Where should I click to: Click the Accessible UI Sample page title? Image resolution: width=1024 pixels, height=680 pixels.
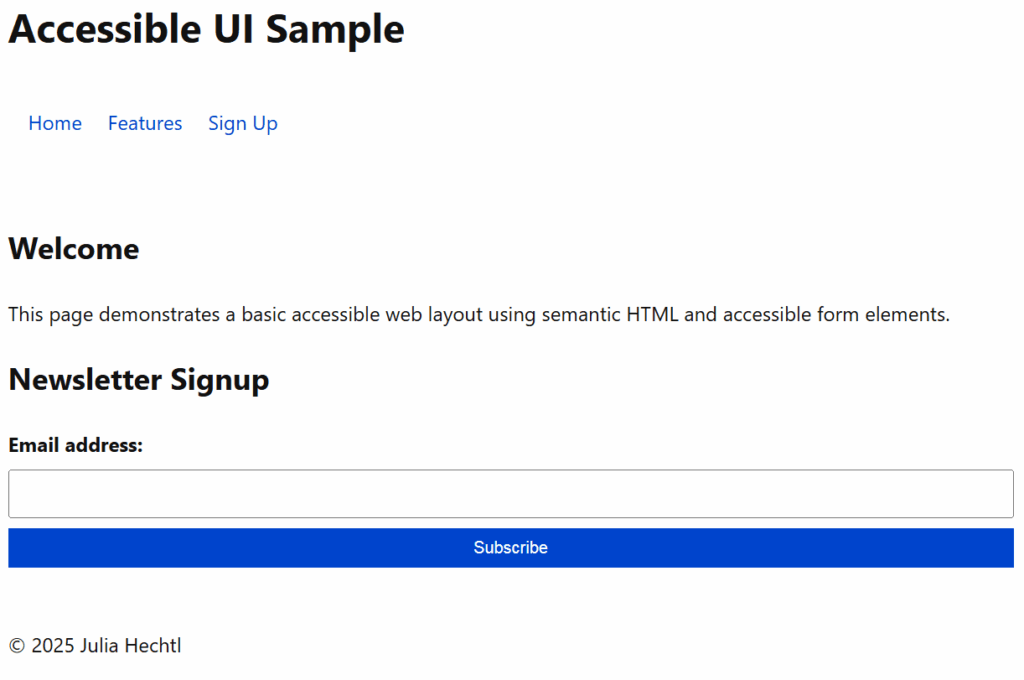(206, 29)
